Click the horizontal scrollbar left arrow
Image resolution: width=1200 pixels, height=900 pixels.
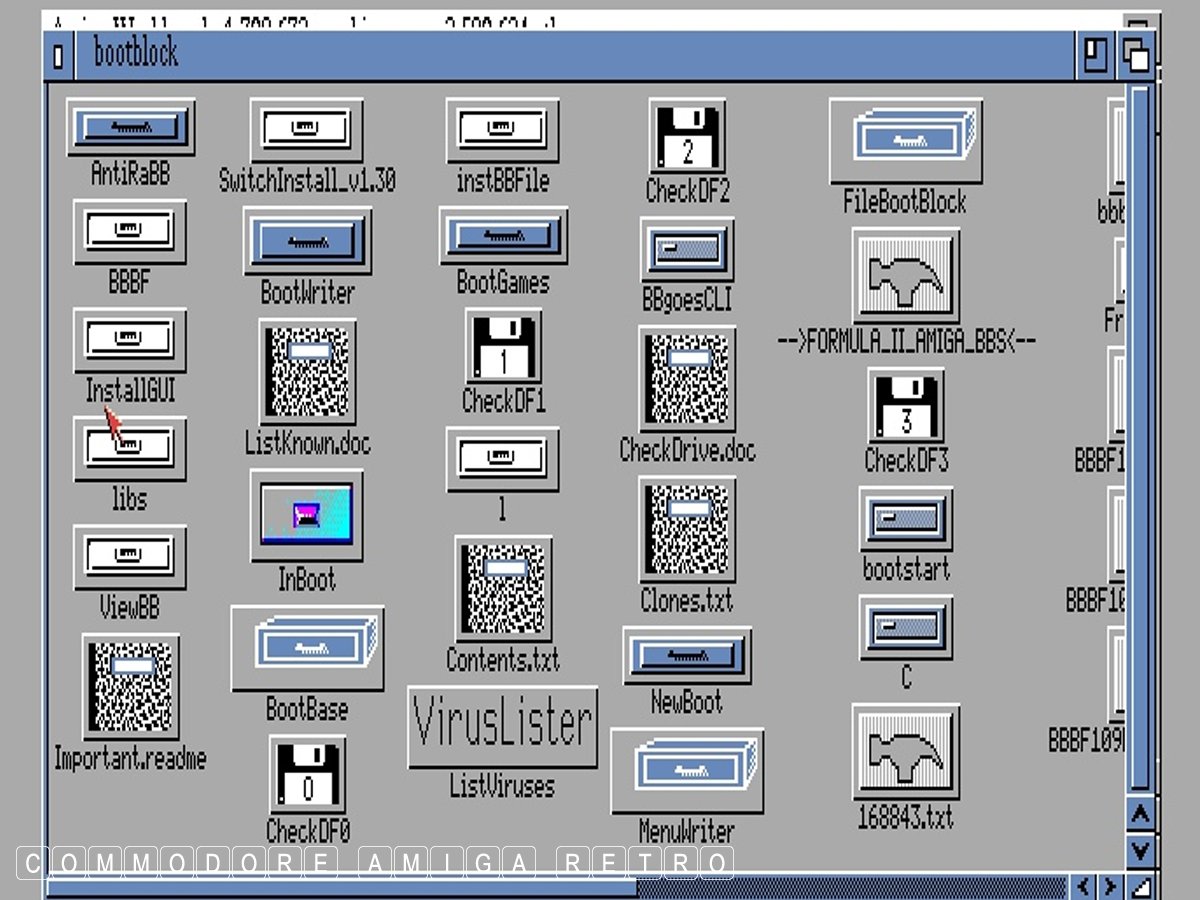(x=1084, y=886)
